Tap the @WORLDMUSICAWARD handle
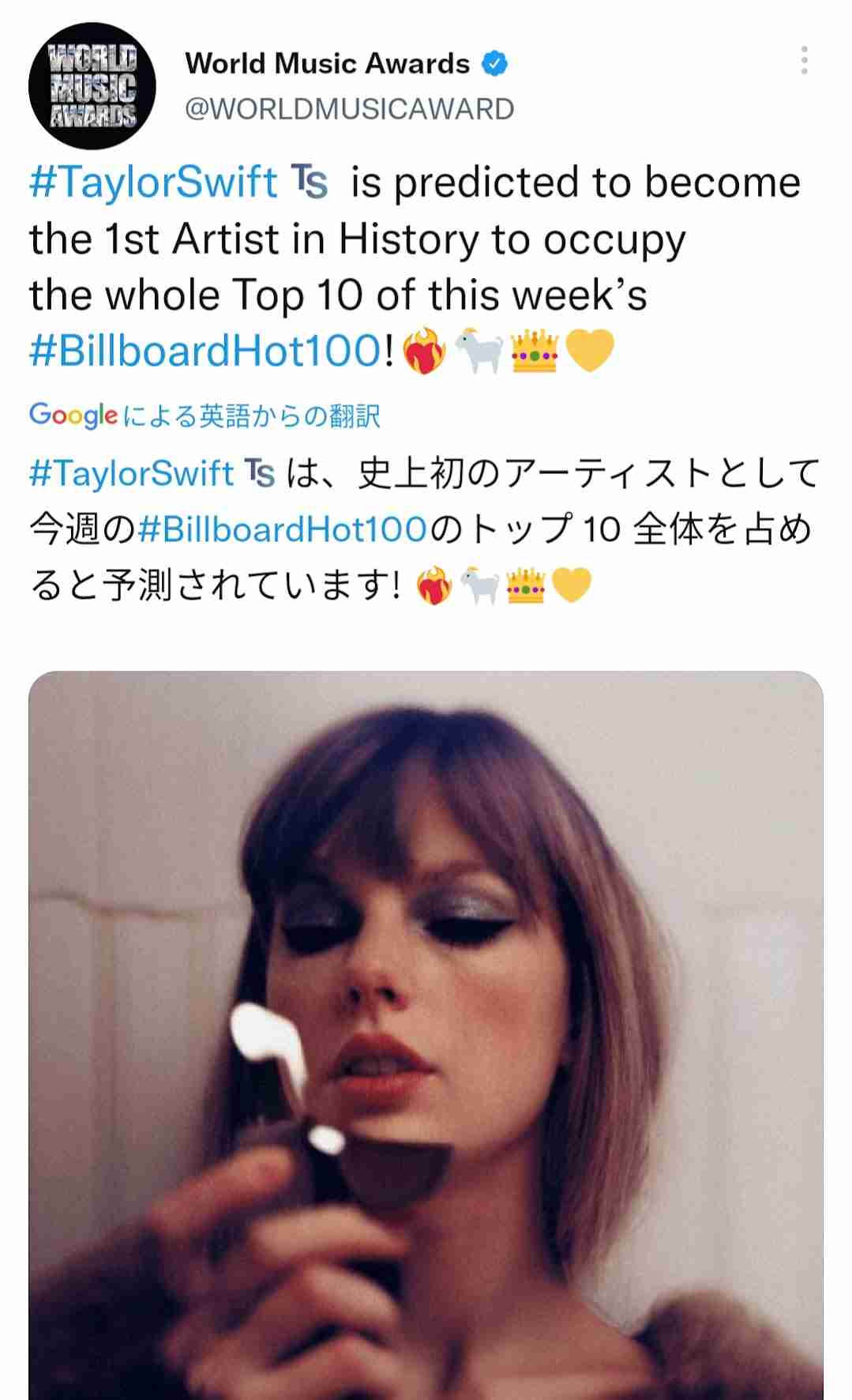The height and width of the screenshot is (1400, 852). pyautogui.click(x=349, y=109)
